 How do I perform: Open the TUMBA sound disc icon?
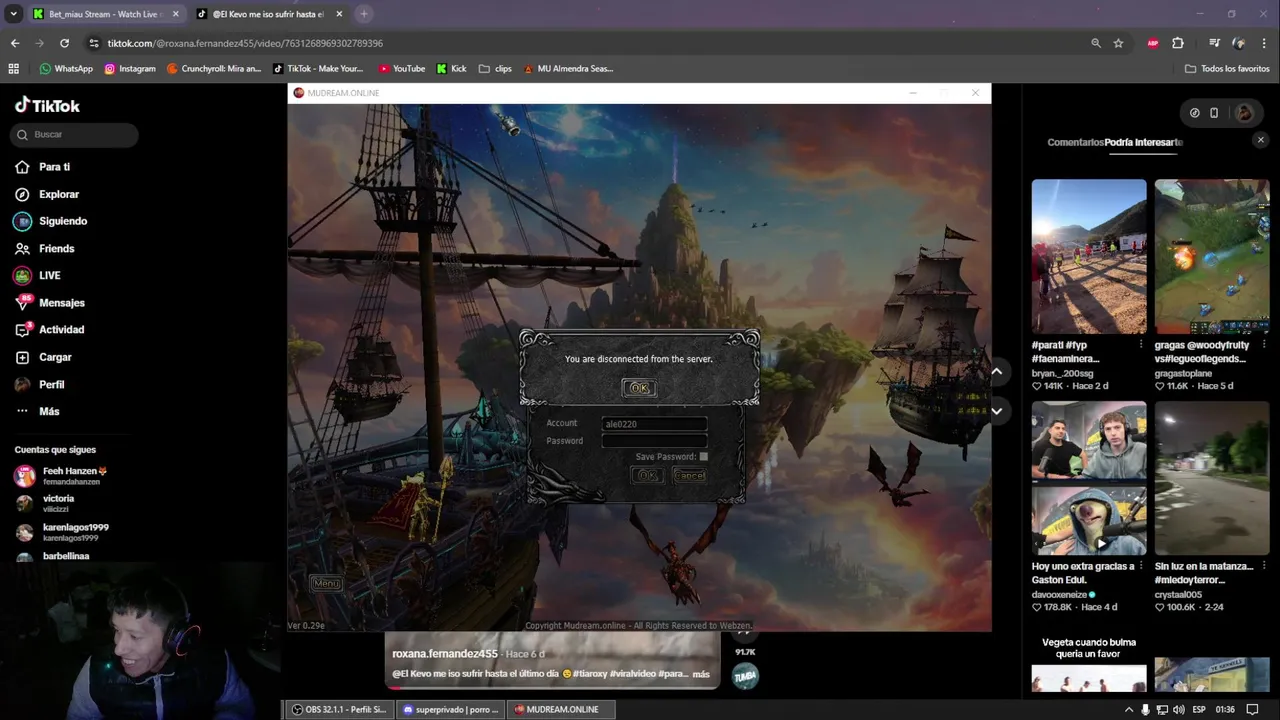click(x=745, y=677)
